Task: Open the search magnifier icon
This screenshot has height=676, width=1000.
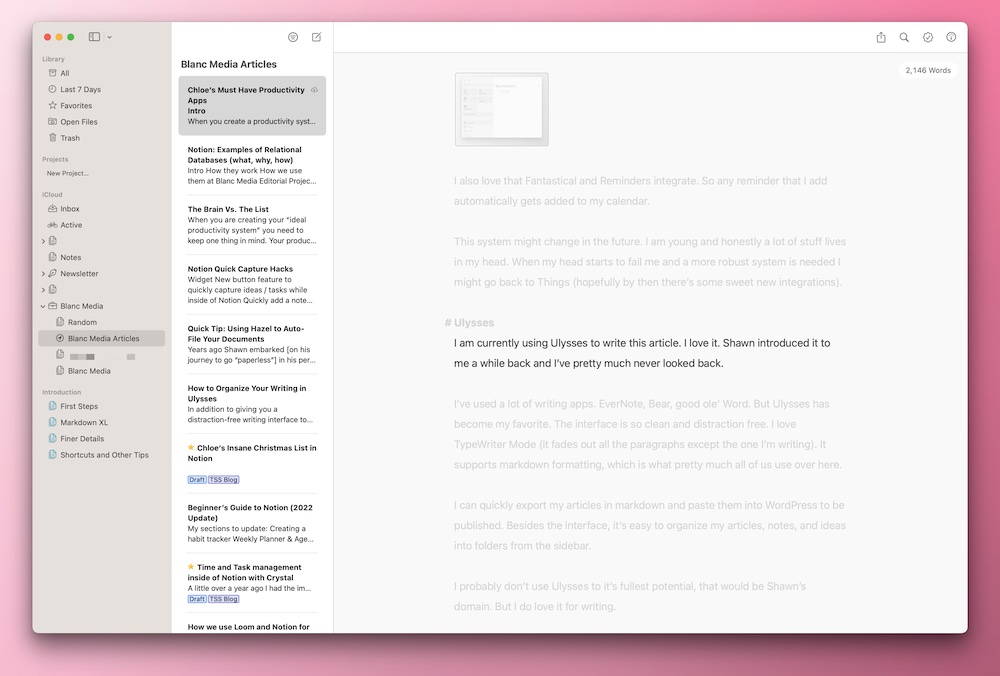Action: tap(904, 38)
